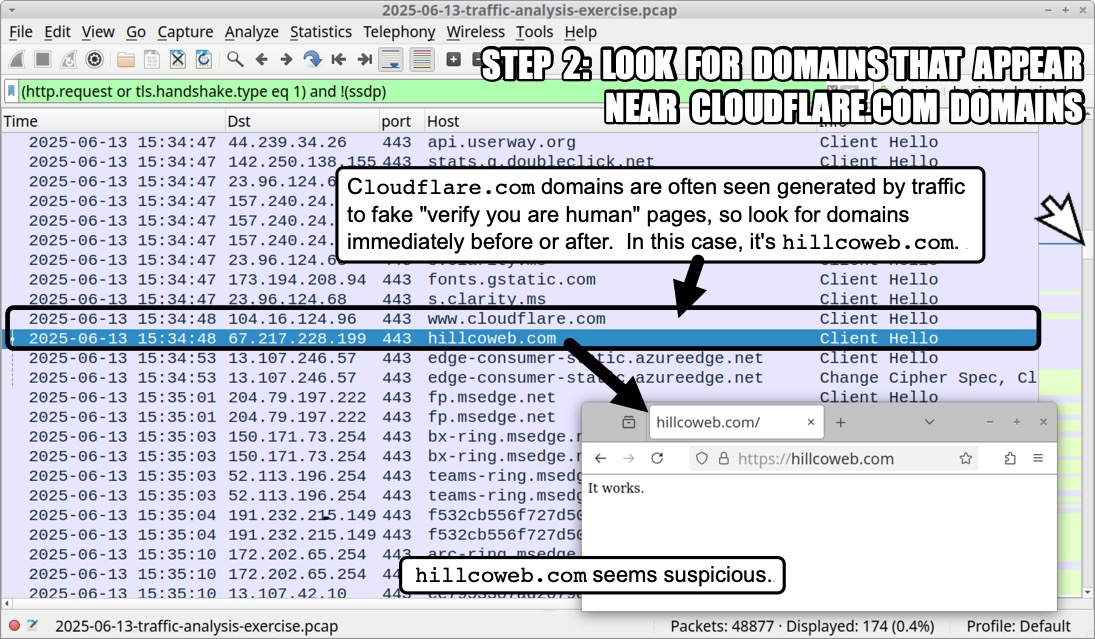Image resolution: width=1095 pixels, height=639 pixels.
Task: Close the hillcoweb.com/ browser tab
Action: (811, 422)
